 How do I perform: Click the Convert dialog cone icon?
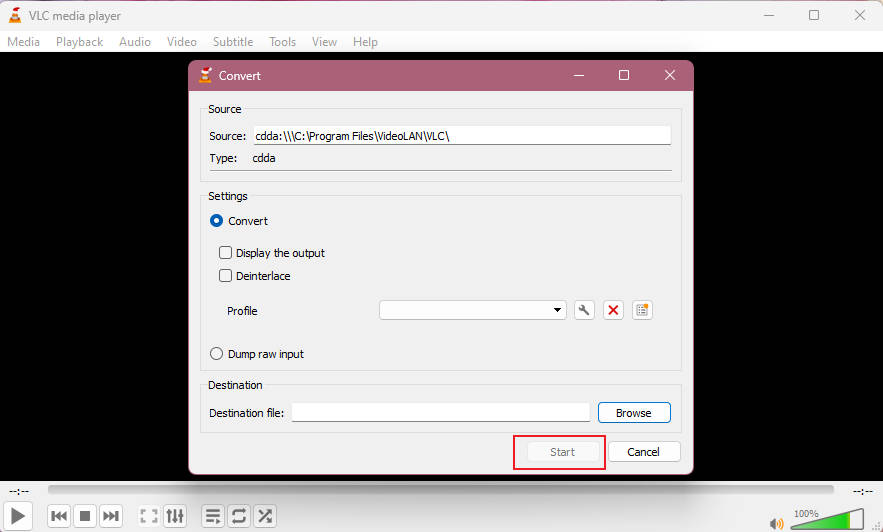click(x=205, y=75)
